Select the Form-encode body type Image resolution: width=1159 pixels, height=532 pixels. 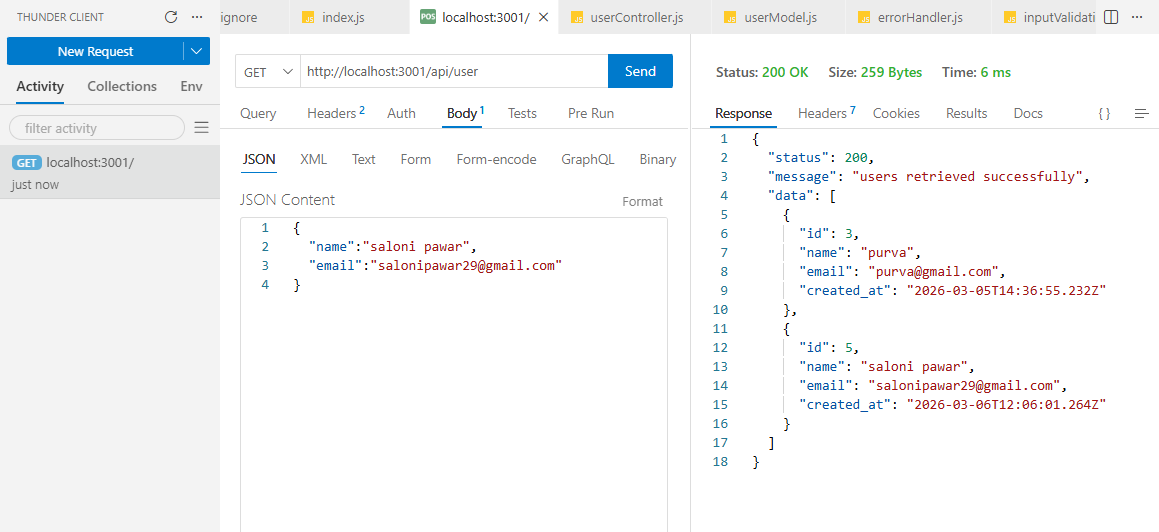[x=496, y=159]
